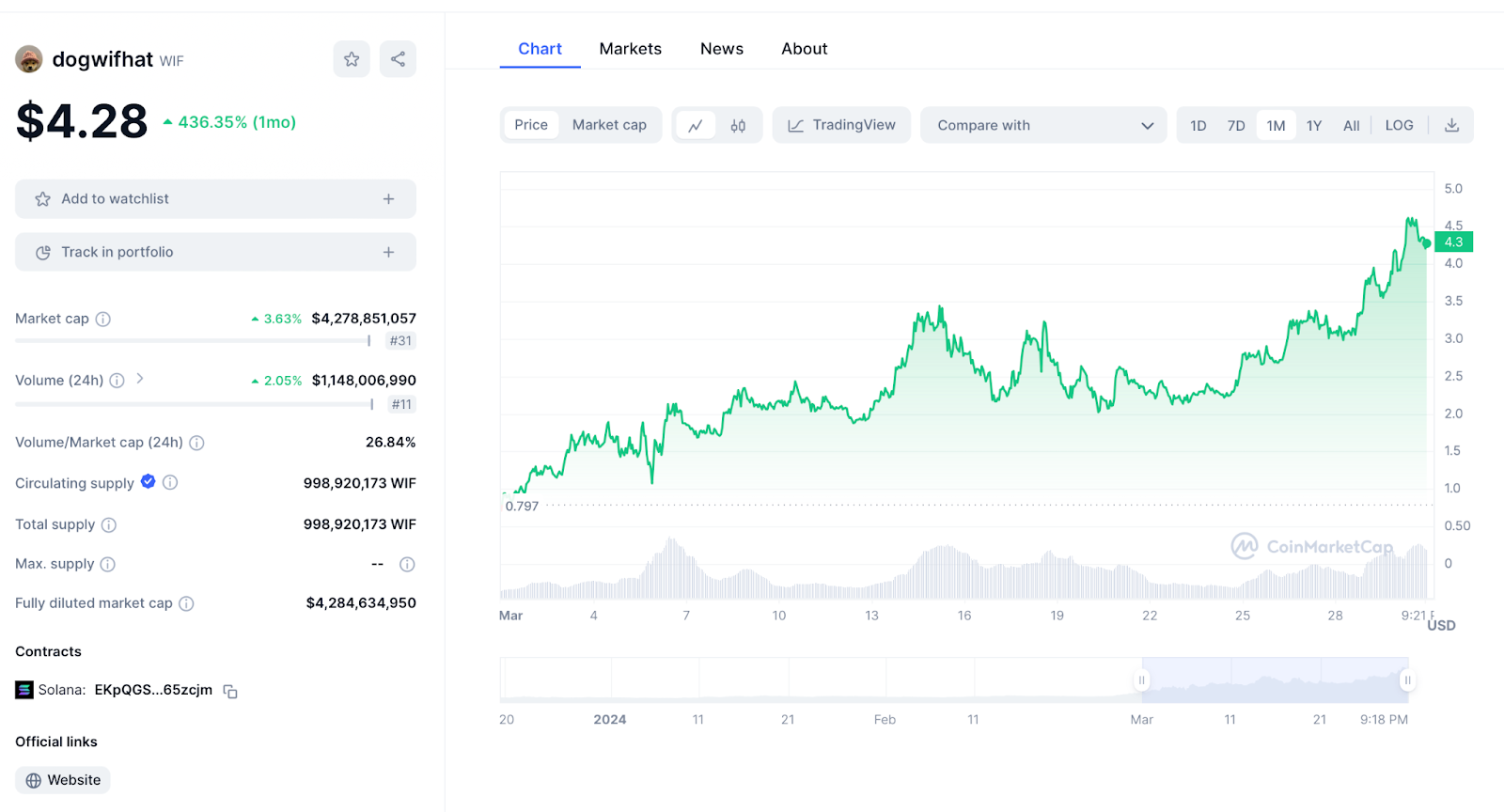Select the candlestick chart view icon
Screen dimensions: 1504x812
pos(738,125)
